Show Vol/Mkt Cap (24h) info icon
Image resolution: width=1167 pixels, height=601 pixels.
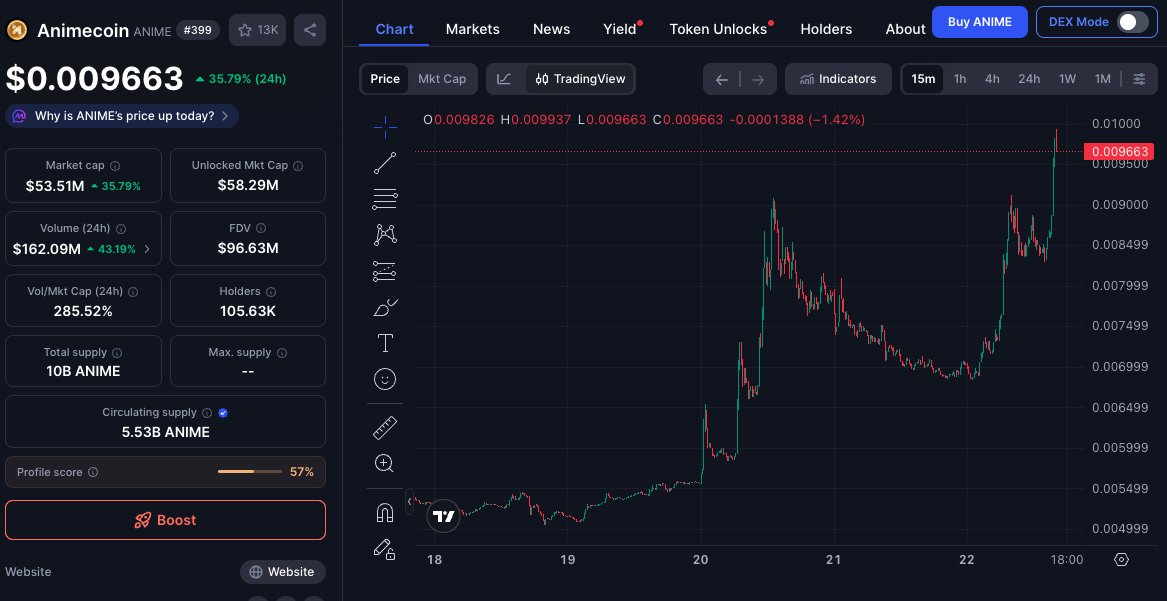pyautogui.click(x=133, y=292)
